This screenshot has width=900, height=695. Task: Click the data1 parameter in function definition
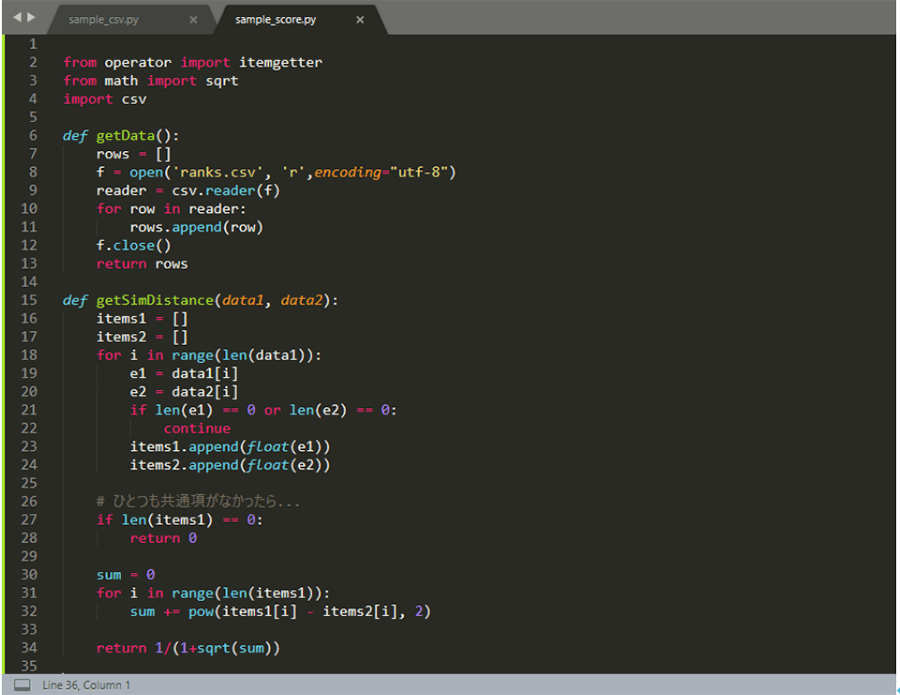tap(243, 301)
